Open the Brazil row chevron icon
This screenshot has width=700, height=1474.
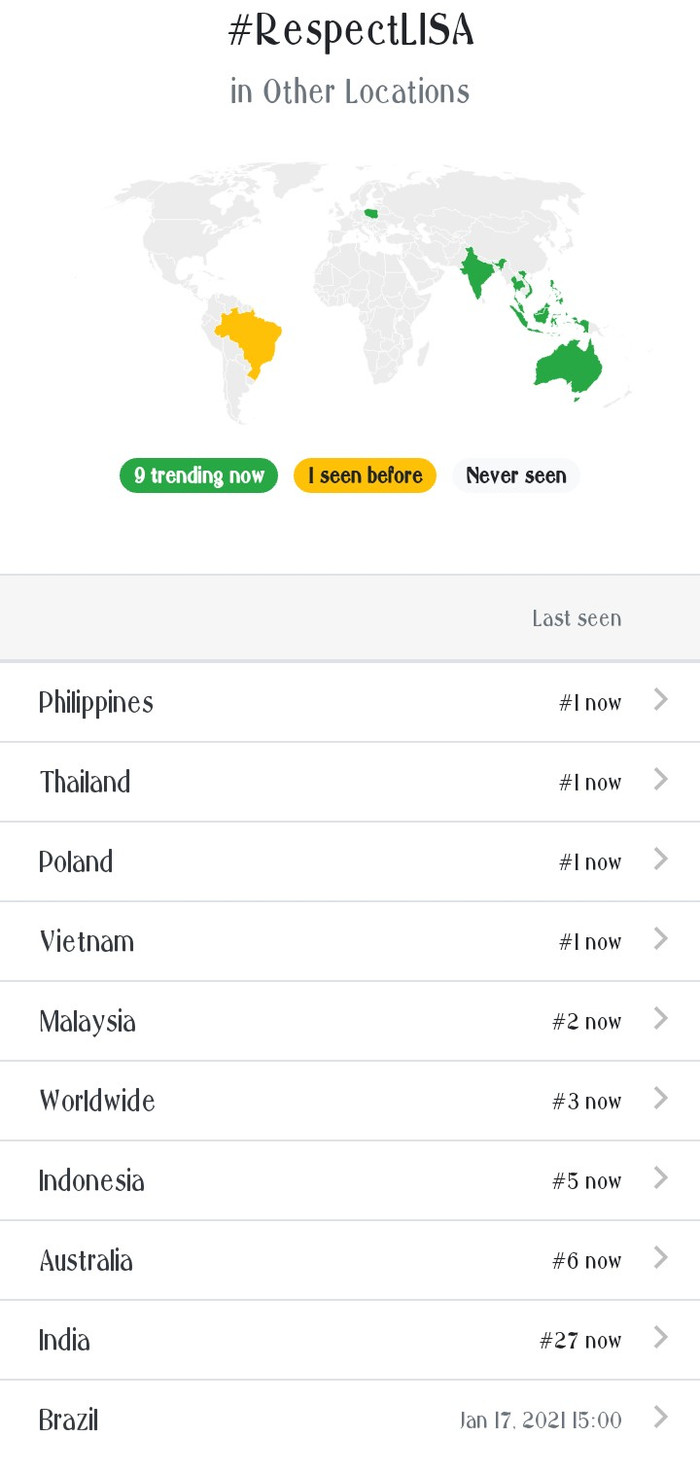pos(660,1417)
